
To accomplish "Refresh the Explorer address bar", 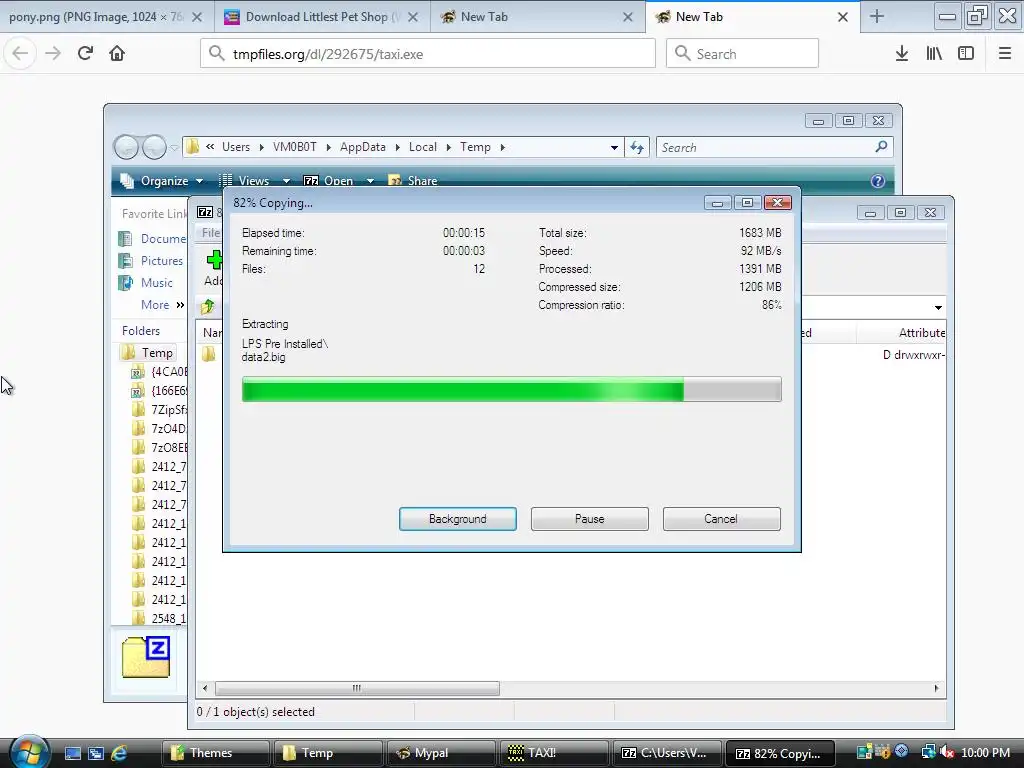I will pyautogui.click(x=637, y=148).
